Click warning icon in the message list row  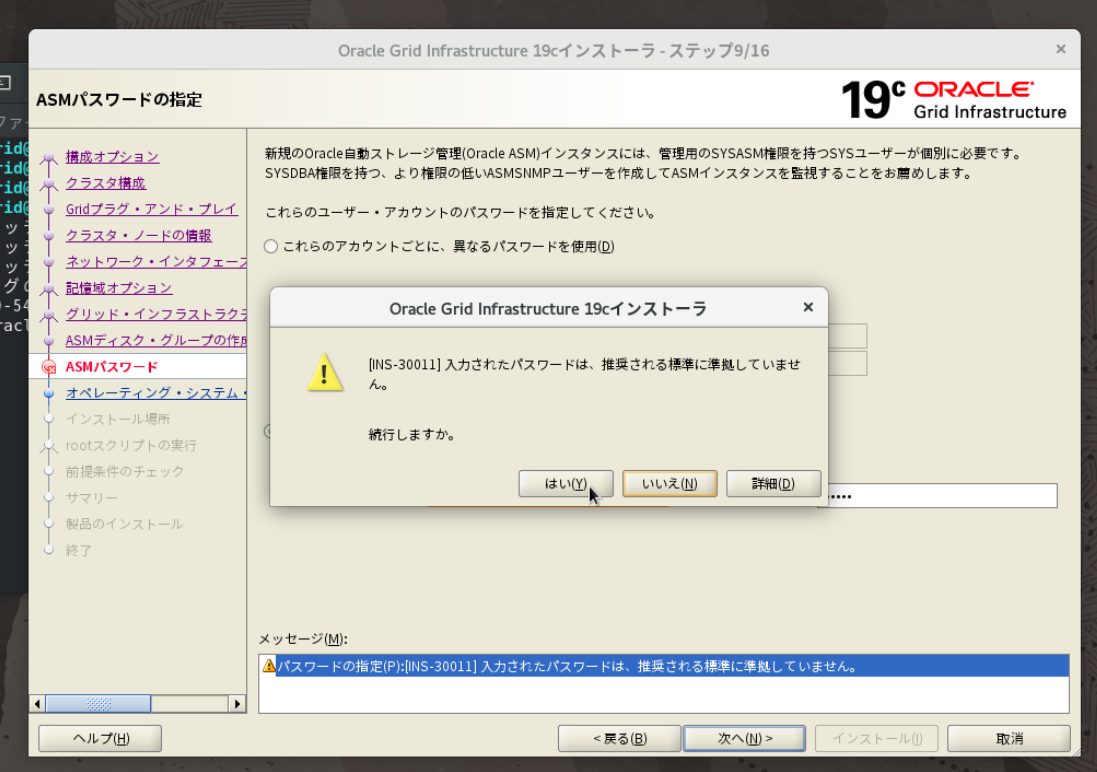point(269,666)
